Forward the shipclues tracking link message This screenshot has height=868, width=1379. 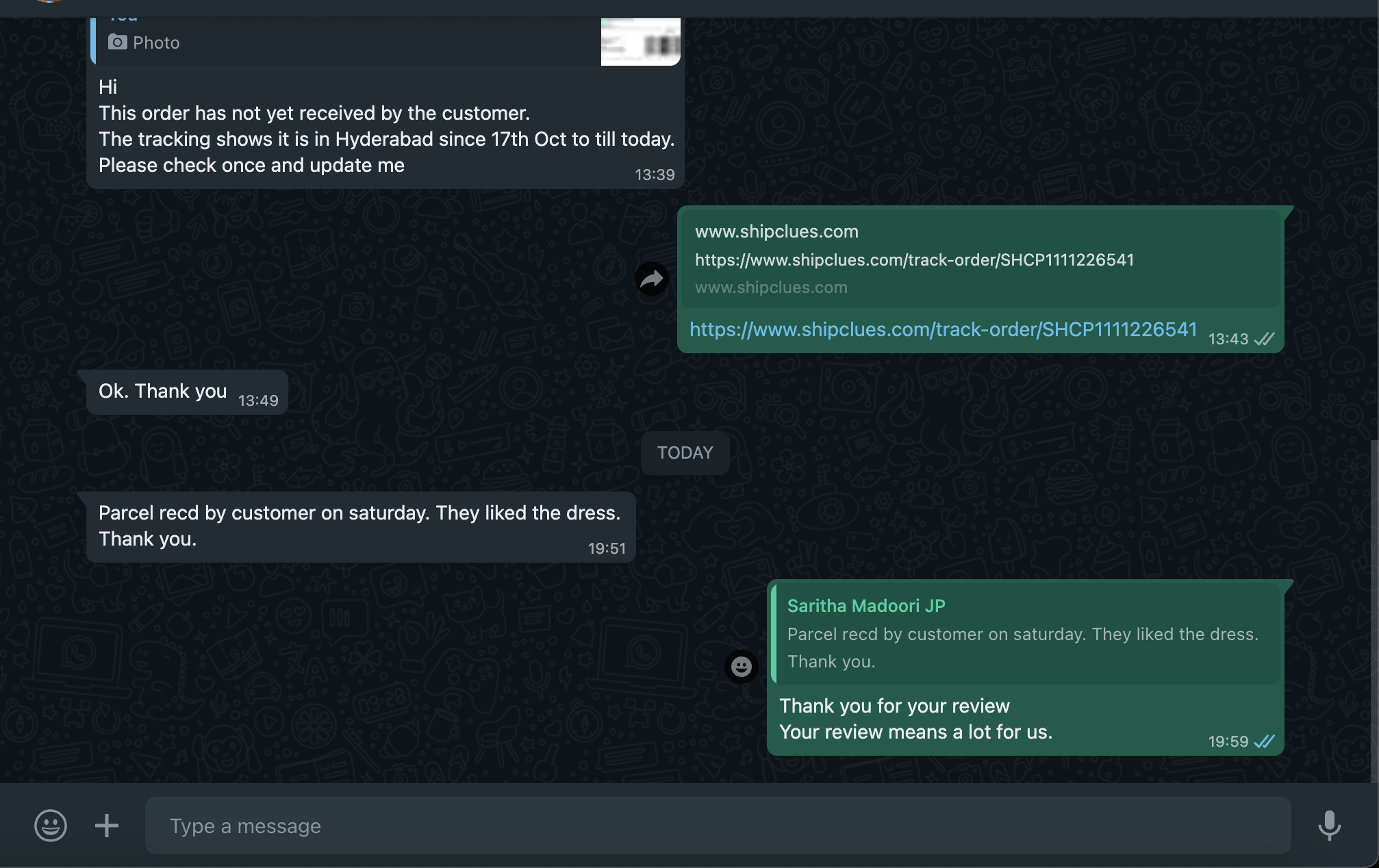coord(651,279)
